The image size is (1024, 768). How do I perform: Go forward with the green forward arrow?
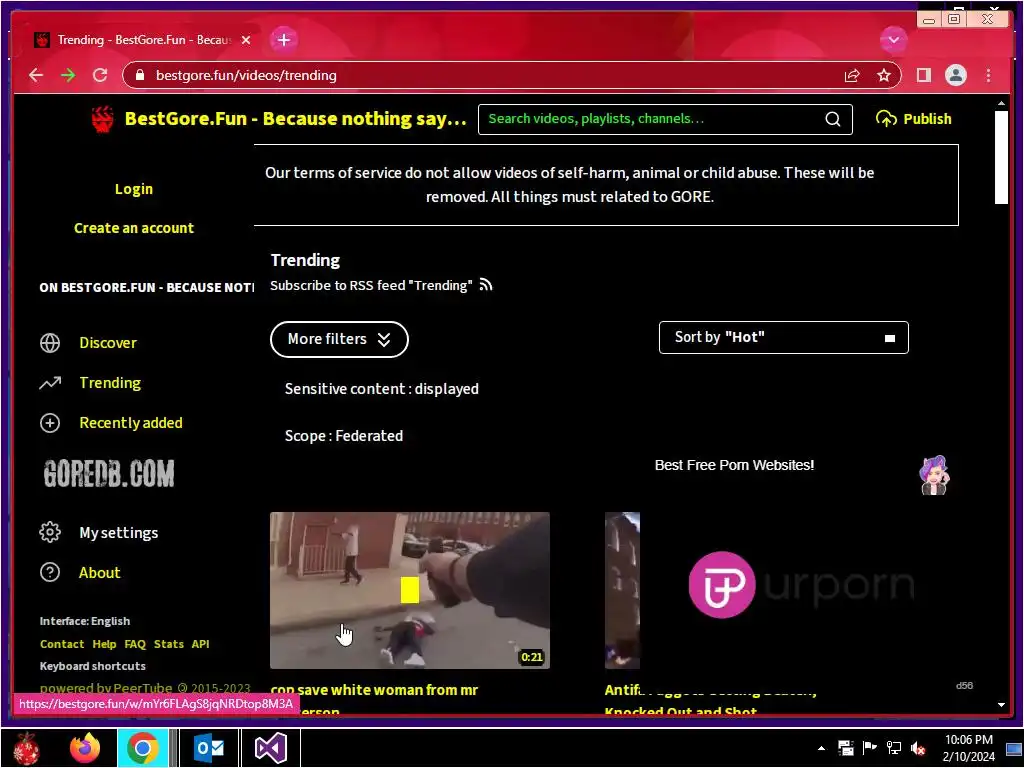coord(68,75)
